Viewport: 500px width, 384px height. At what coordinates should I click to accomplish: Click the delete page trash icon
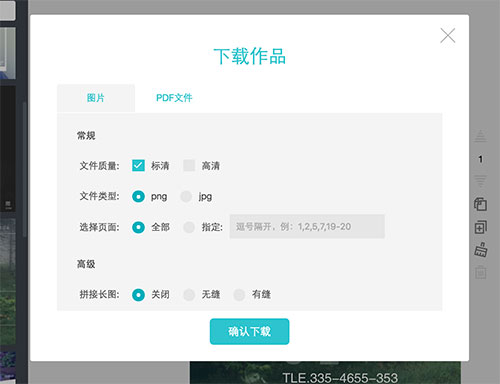(x=480, y=272)
